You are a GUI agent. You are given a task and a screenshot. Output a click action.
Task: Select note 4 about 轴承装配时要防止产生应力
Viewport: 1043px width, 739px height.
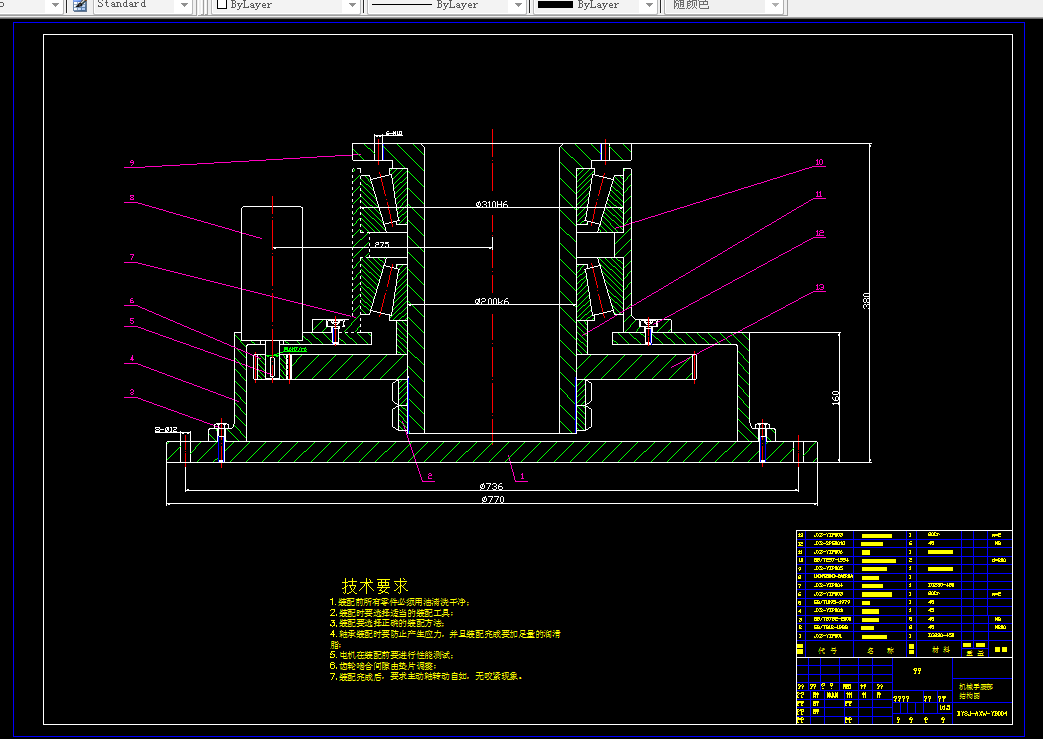(x=445, y=639)
